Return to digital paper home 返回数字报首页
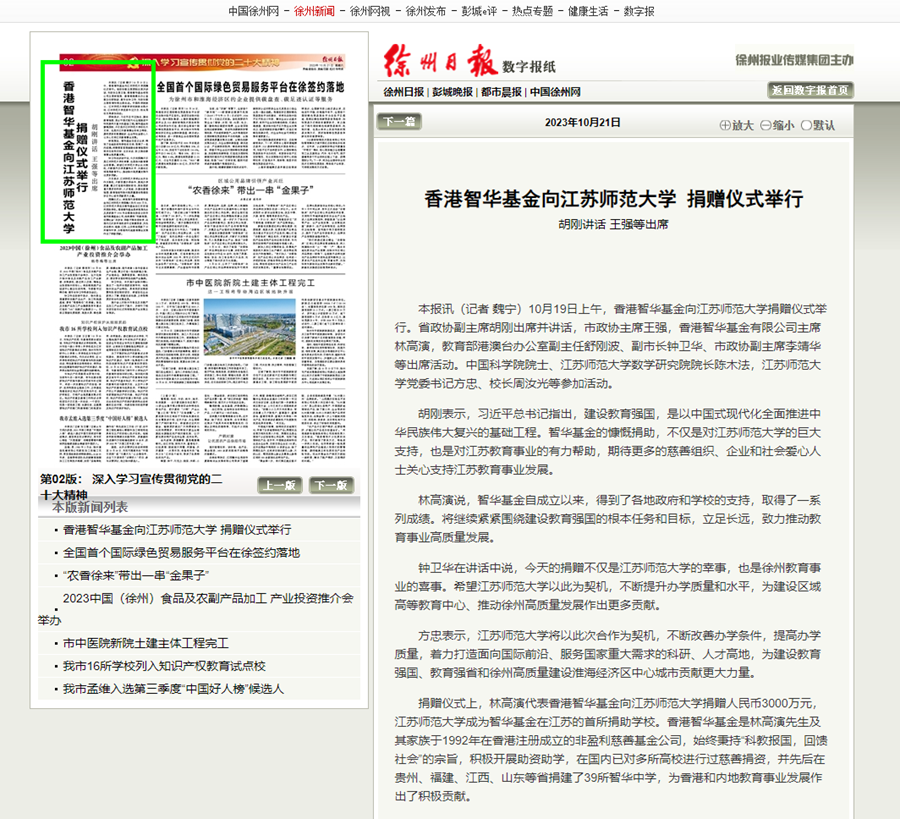 (810, 91)
